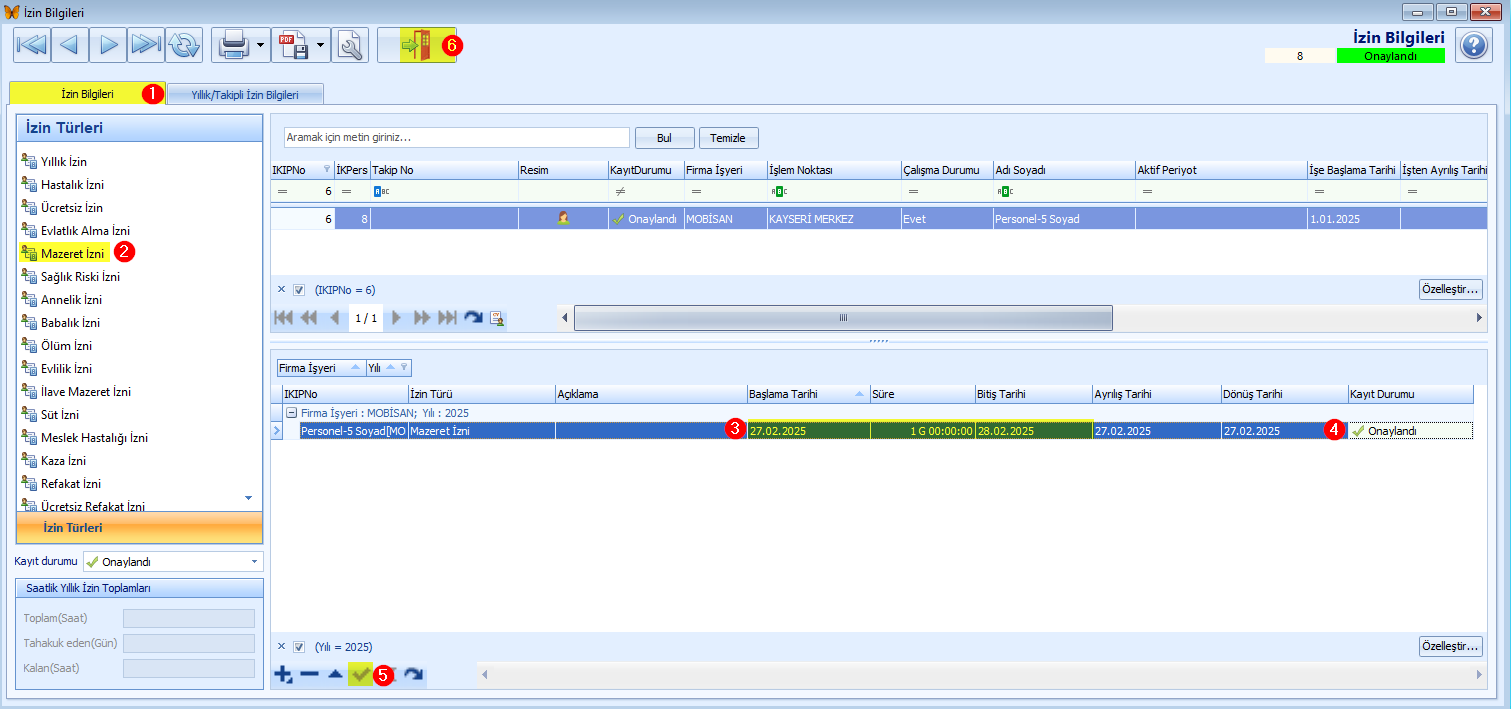Viewport: 1511px width, 709px height.
Task: Collapse the Firma İşyeri : MOBİSAN group
Action: [291, 412]
